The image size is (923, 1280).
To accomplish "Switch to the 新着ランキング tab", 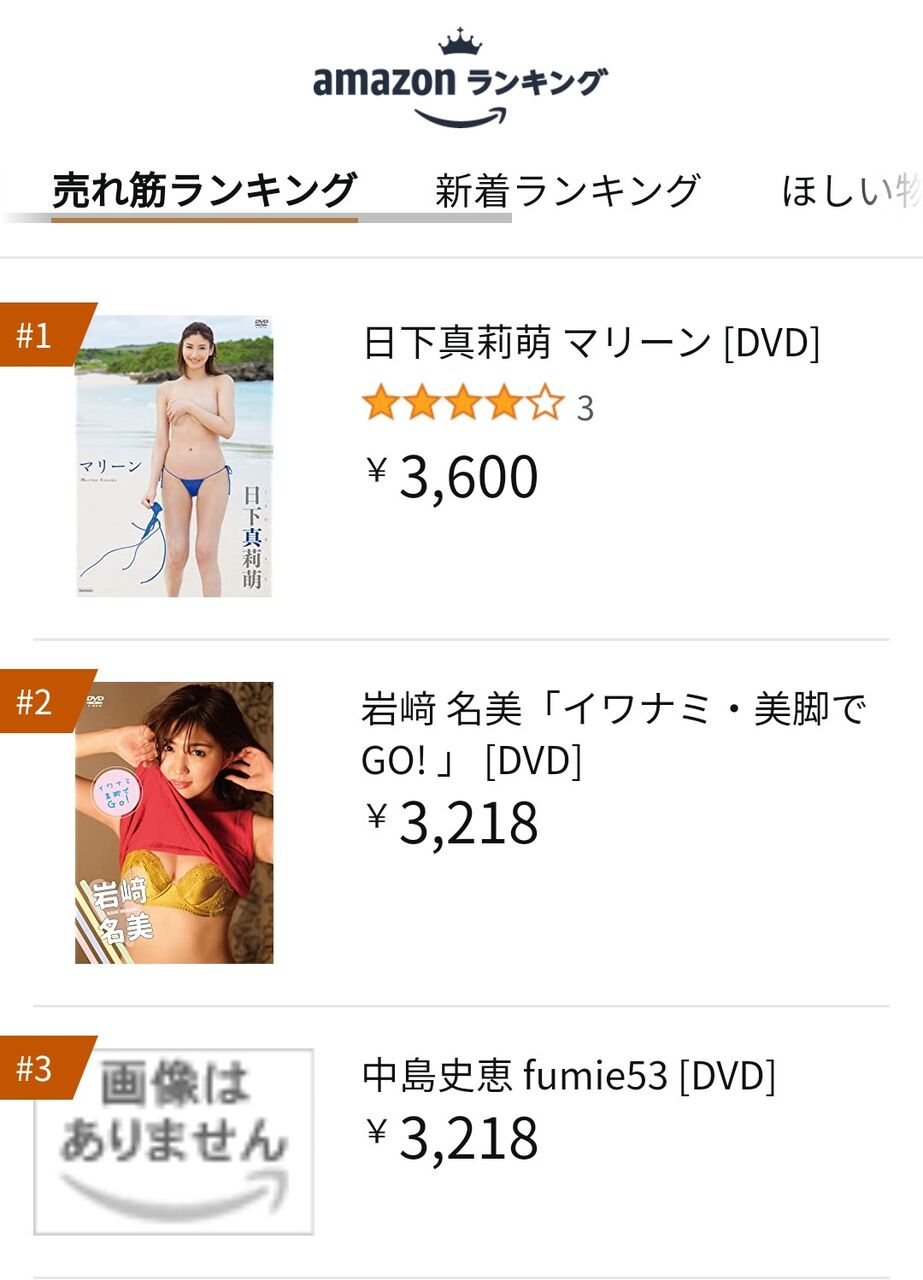I will (x=567, y=190).
